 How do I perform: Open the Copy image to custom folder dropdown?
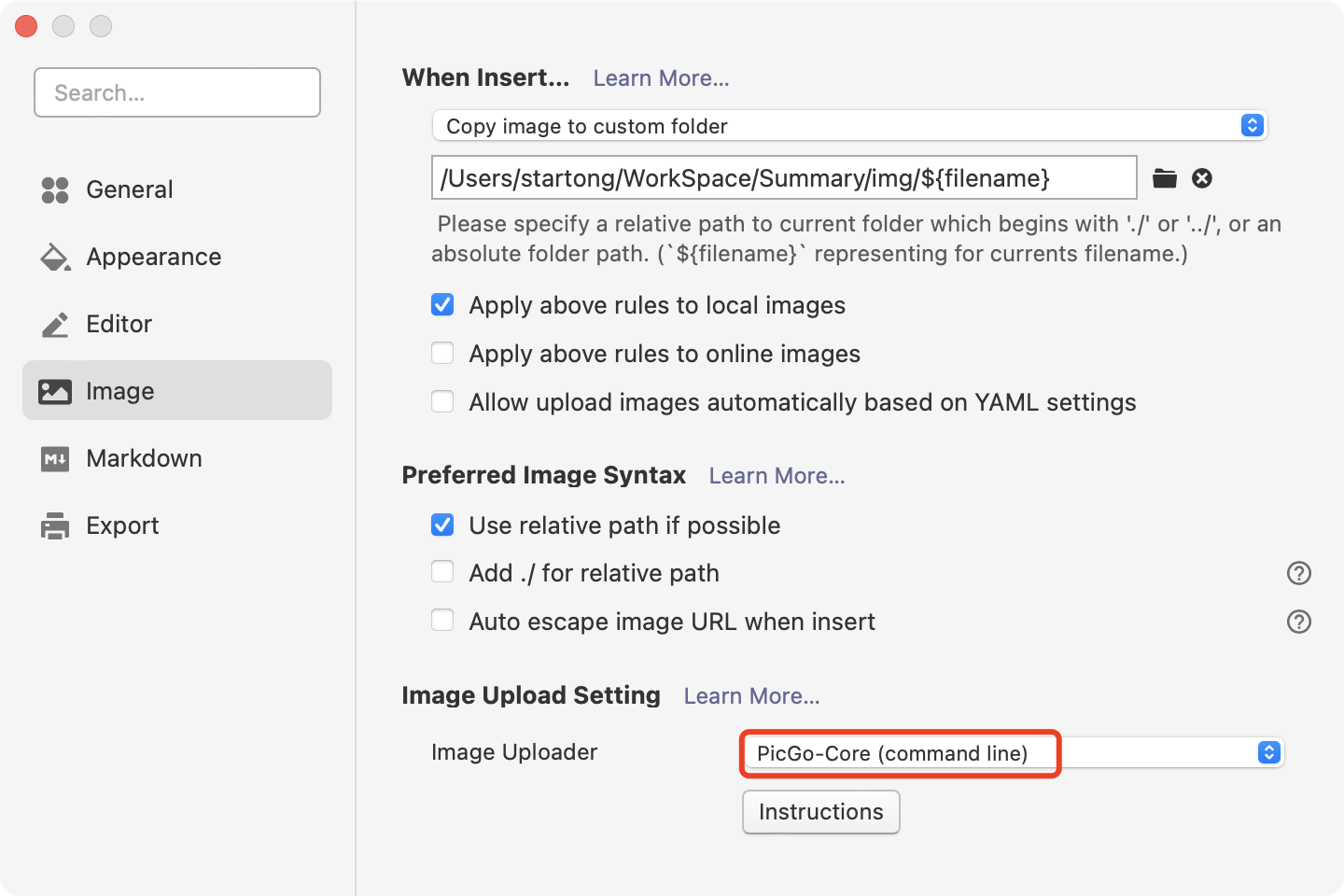(x=849, y=125)
